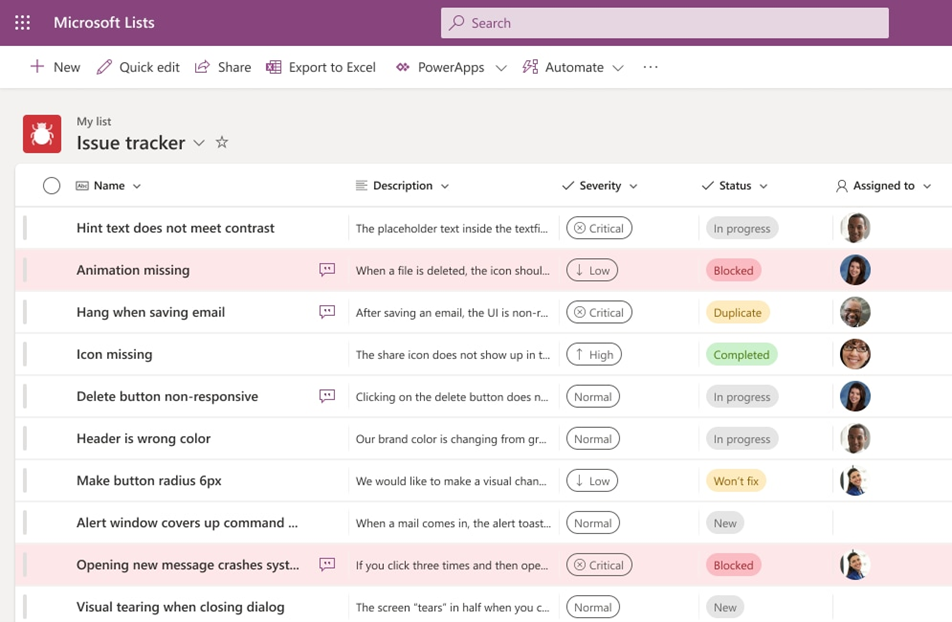Open the more commands ellipsis menu
The image size is (952, 622).
(651, 67)
